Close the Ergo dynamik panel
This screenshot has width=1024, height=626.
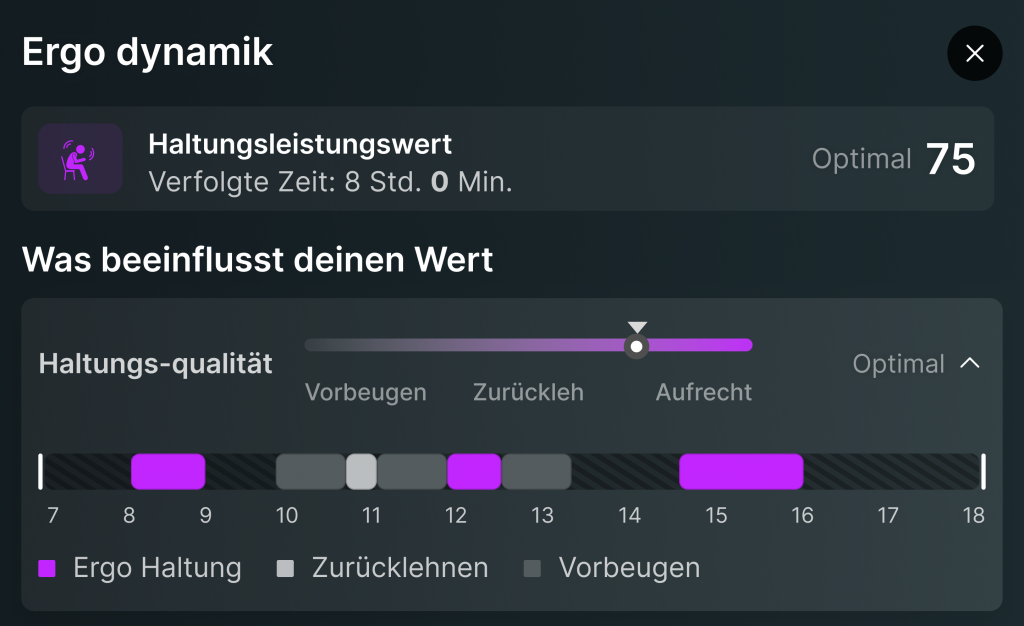tap(974, 54)
